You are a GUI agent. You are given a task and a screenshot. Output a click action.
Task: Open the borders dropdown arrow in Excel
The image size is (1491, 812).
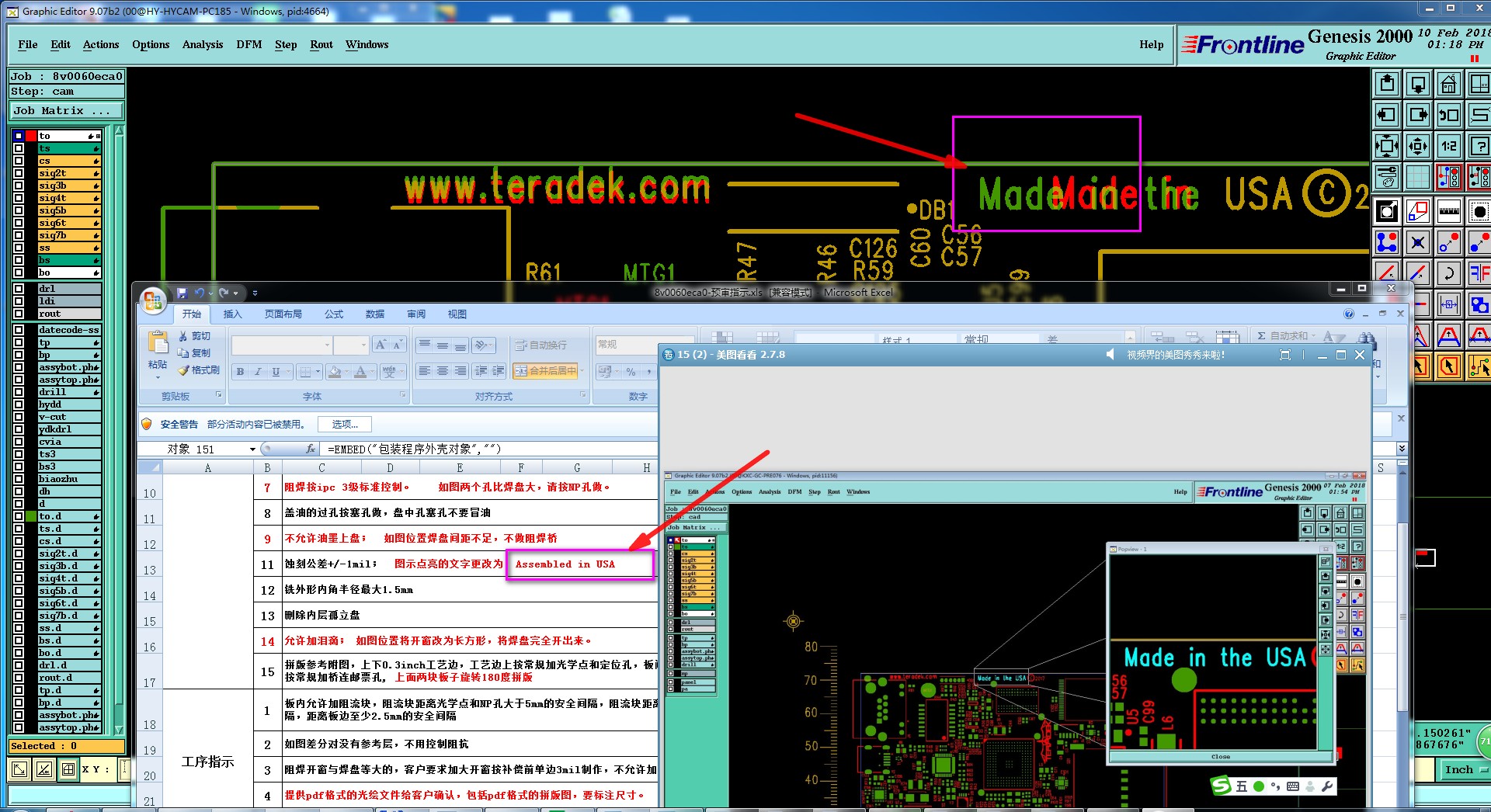coord(318,371)
